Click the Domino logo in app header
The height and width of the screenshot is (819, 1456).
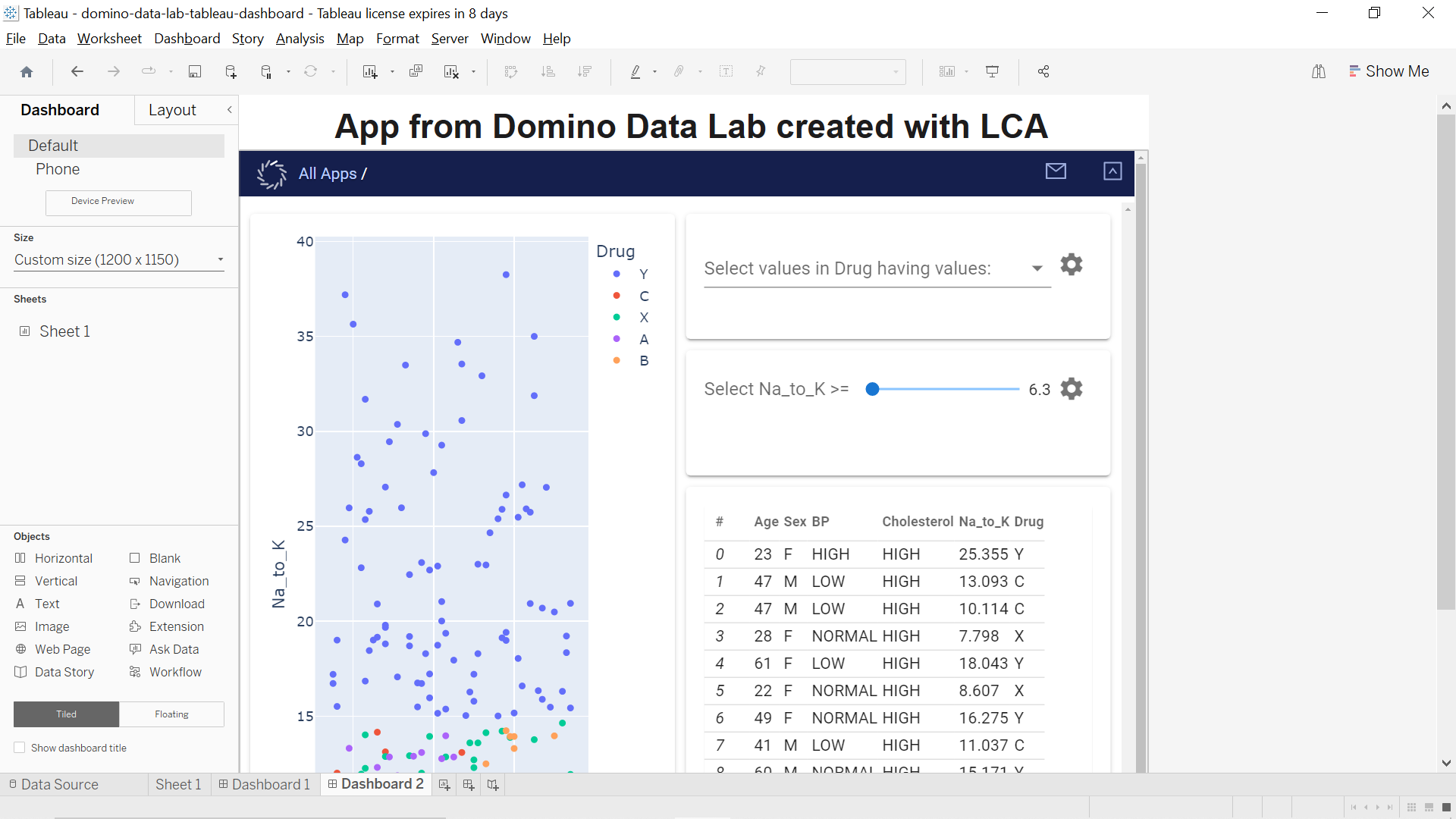coord(271,174)
